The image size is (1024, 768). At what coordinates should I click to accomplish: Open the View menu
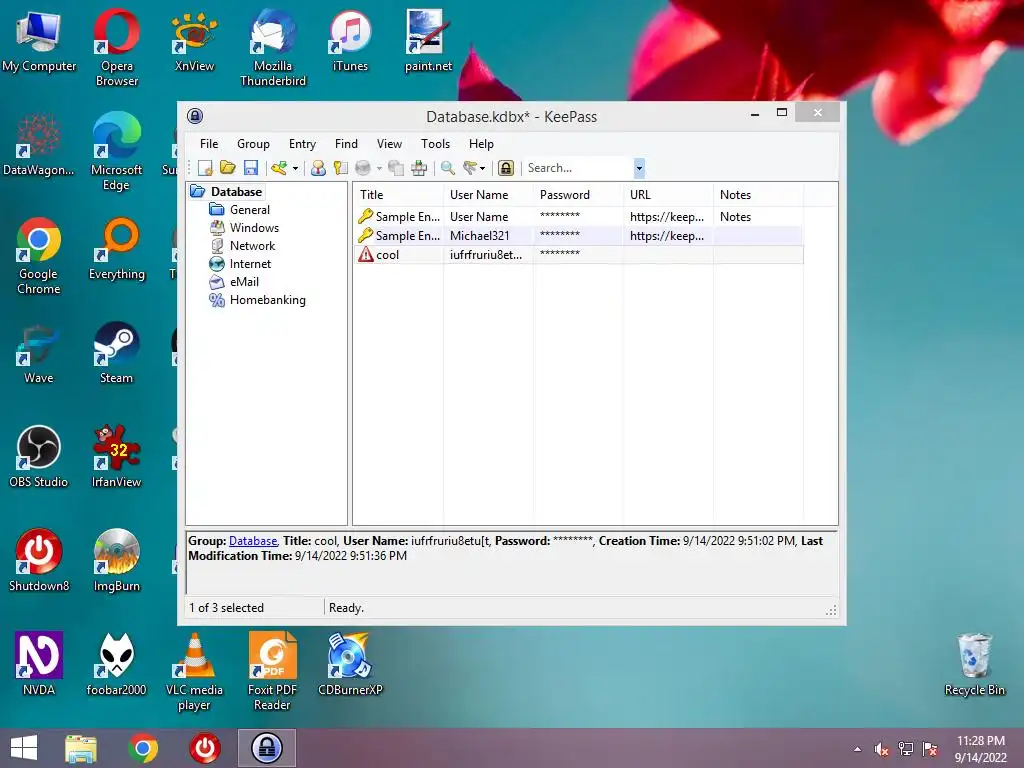(x=389, y=144)
